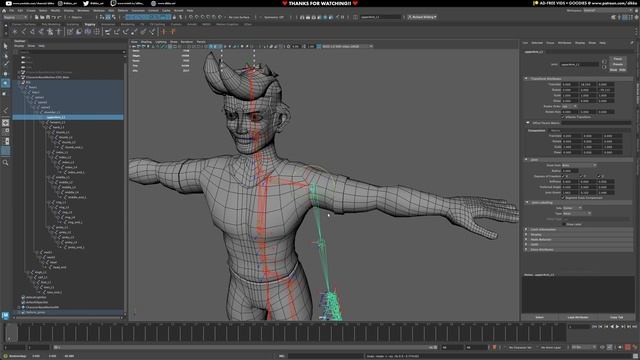The image size is (640, 360).
Task: Open the Create menu
Action: (31, 10)
